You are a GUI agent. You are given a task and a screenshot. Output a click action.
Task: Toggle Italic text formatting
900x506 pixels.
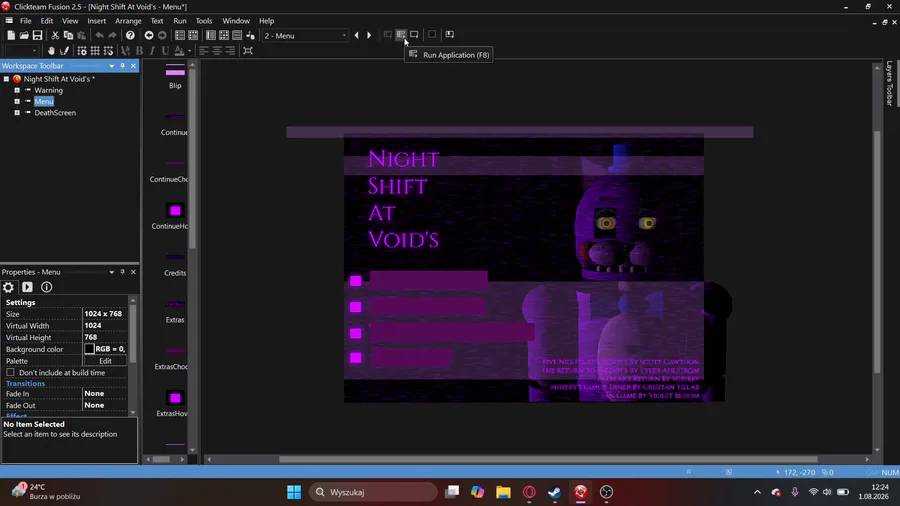[152, 50]
